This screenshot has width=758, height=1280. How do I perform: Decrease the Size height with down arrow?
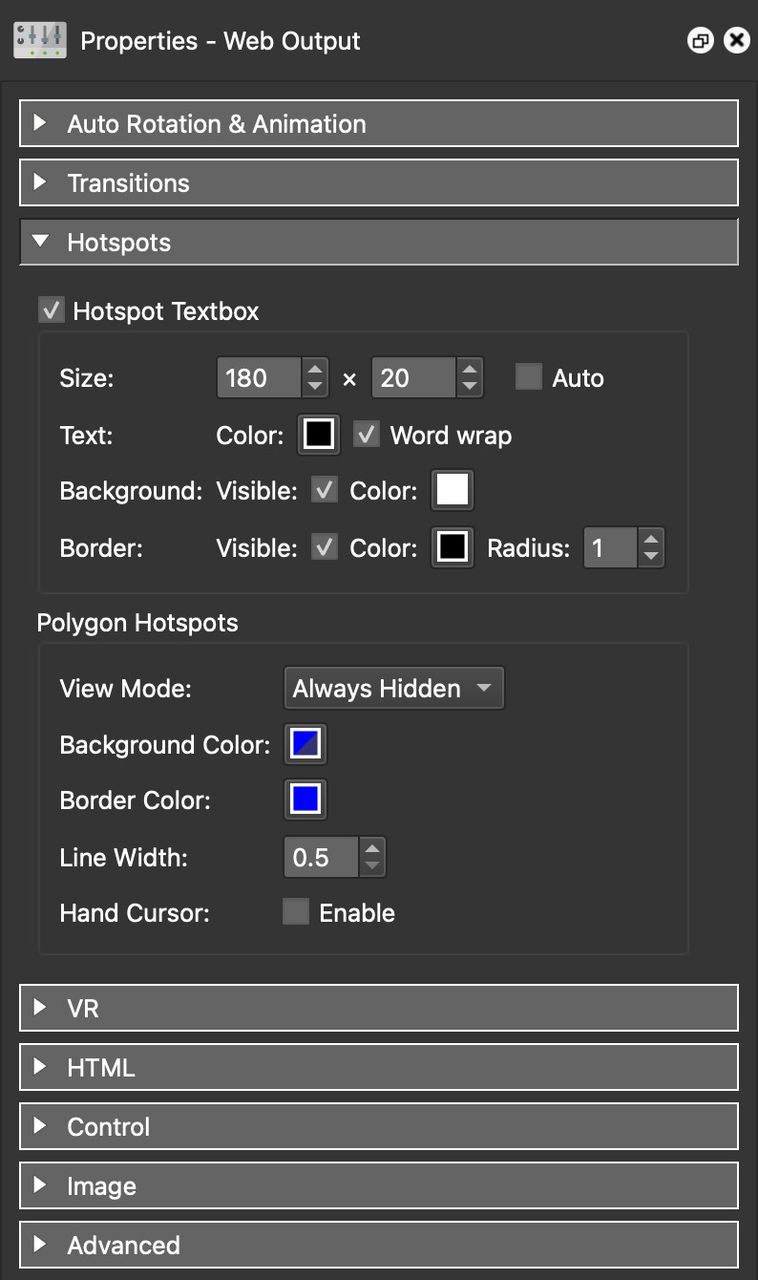pos(470,388)
